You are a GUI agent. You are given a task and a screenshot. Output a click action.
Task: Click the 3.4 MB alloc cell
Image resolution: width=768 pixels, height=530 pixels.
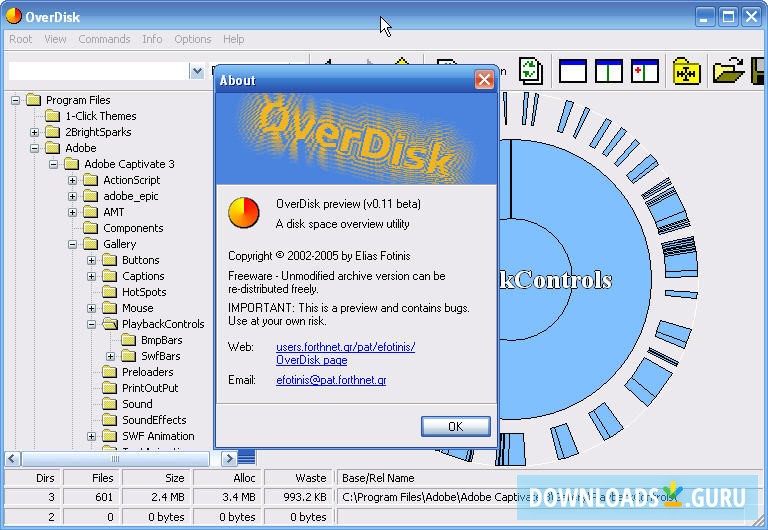(x=228, y=497)
